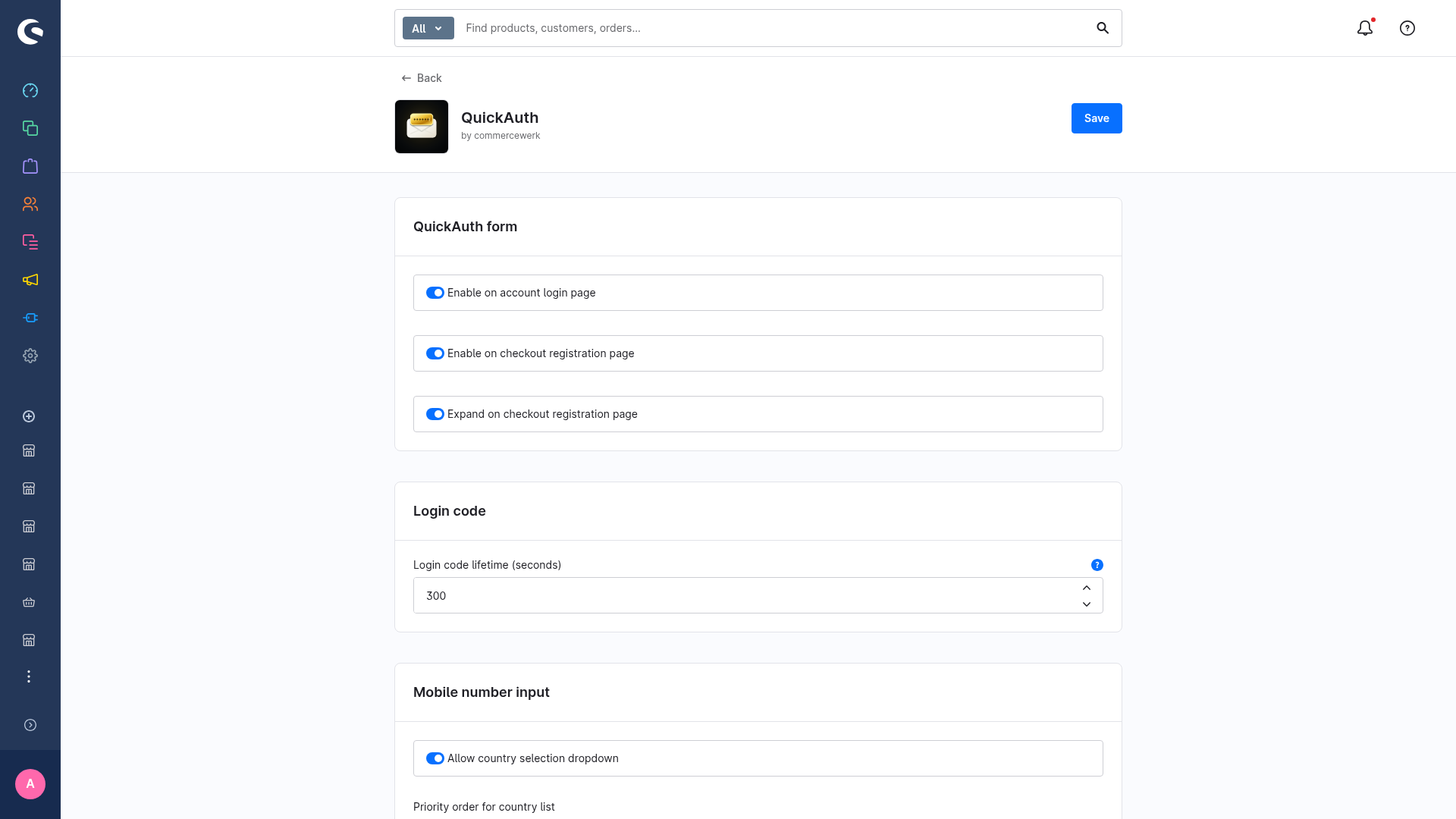Open the help question mark icon in the header

click(1407, 28)
